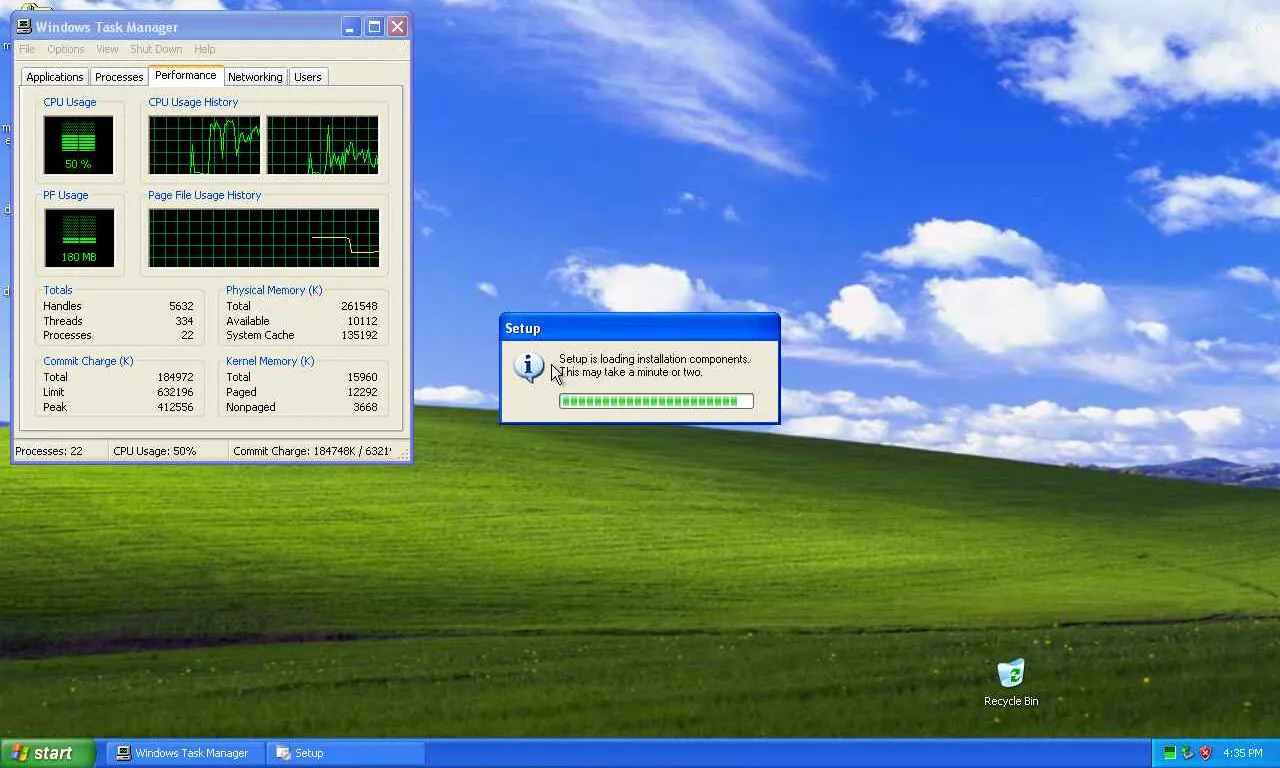Screen dimensions: 1280x768
Task: Open the Shut Down menu
Action: pyautogui.click(x=156, y=49)
